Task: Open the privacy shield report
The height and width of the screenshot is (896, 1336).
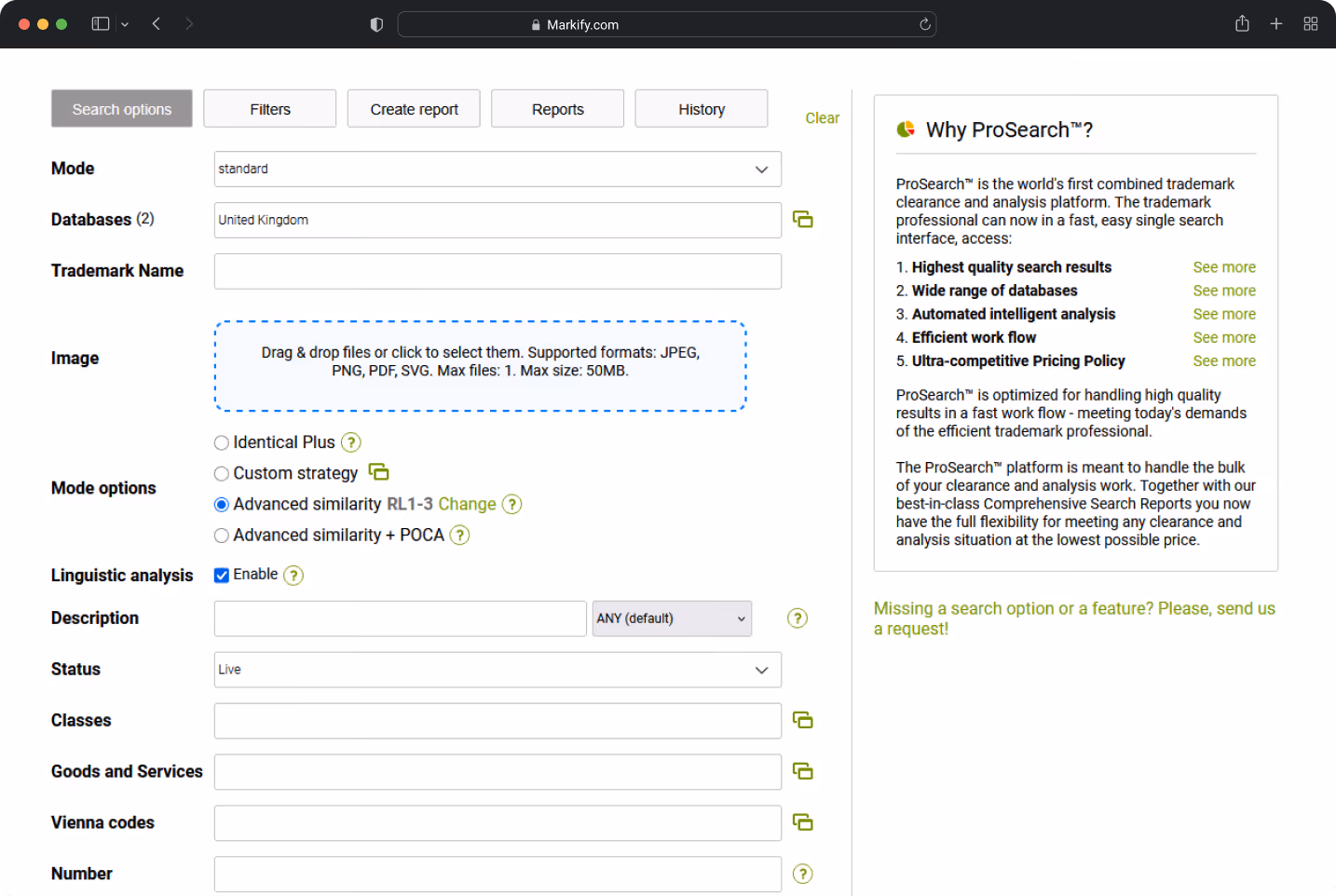Action: coord(376,24)
